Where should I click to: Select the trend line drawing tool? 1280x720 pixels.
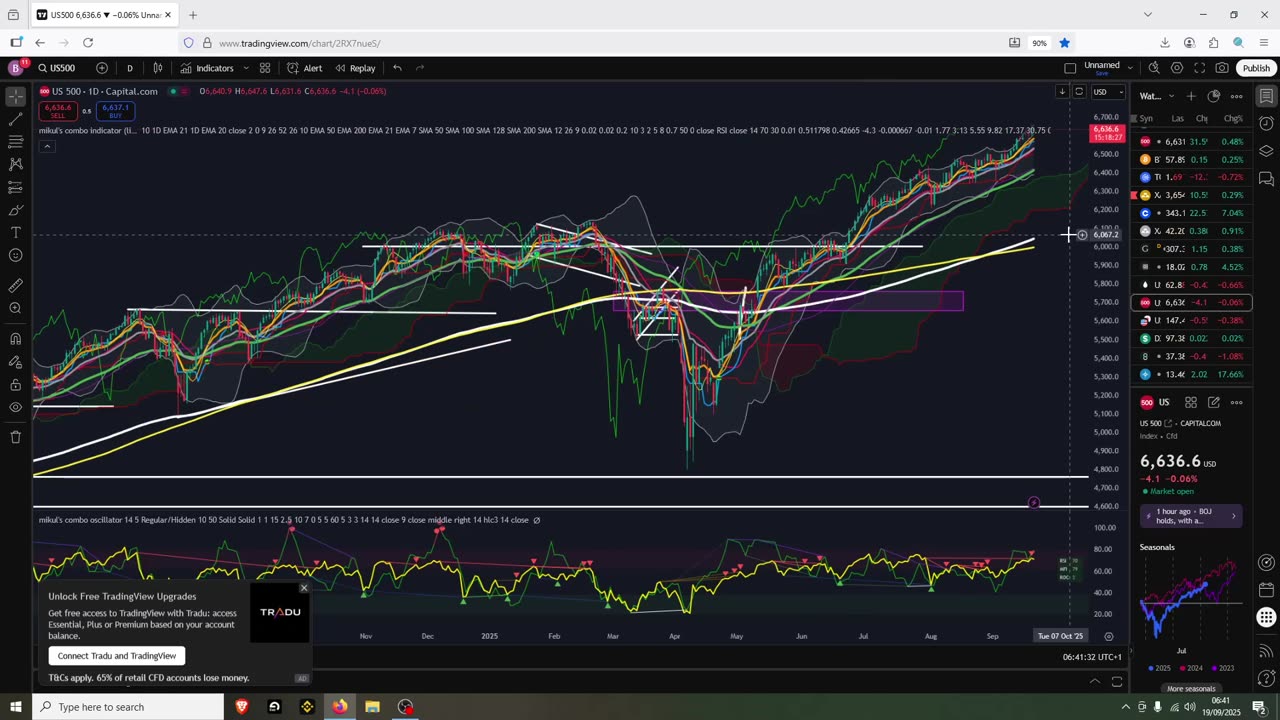[x=15, y=119]
